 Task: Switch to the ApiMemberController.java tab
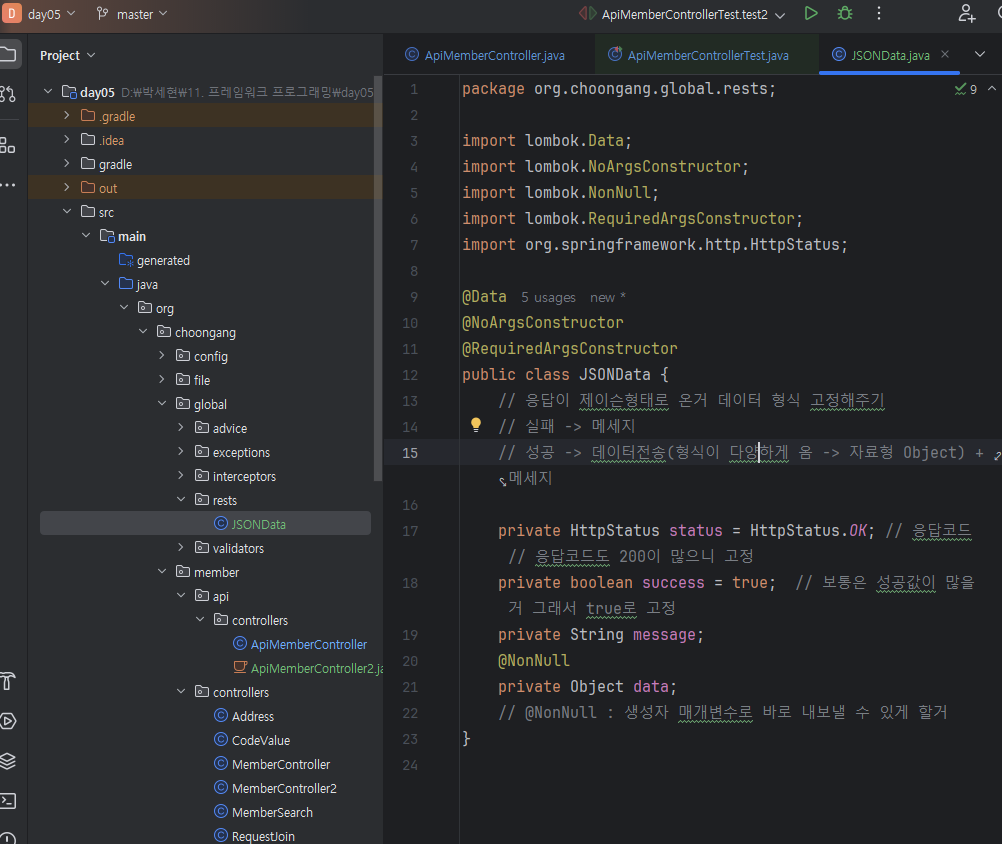click(496, 55)
